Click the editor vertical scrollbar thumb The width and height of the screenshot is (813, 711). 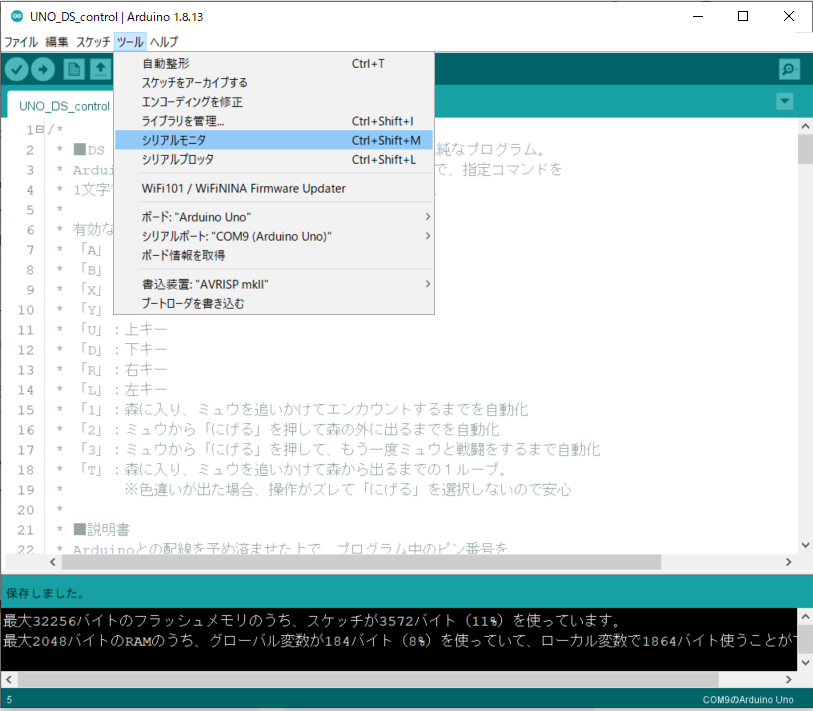(805, 148)
